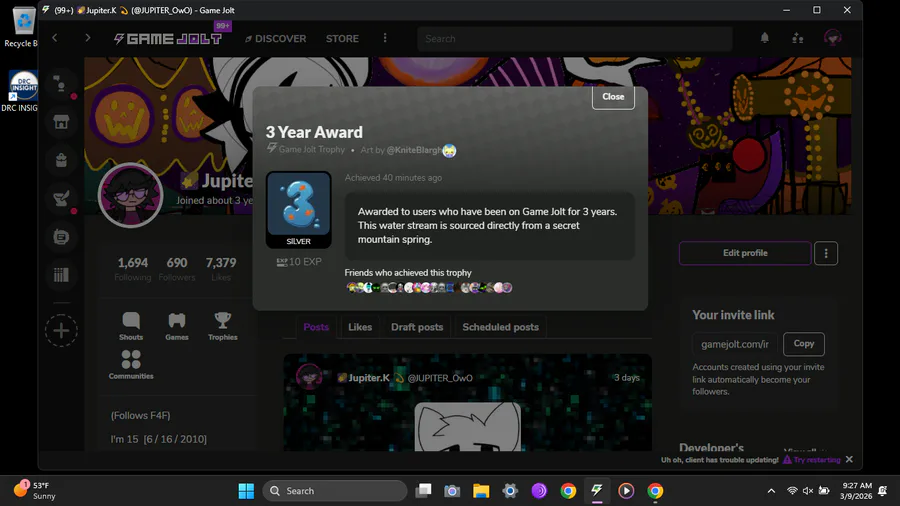Screen dimensions: 900x506
Task: Switch to the Likes tab
Action: coord(360,327)
